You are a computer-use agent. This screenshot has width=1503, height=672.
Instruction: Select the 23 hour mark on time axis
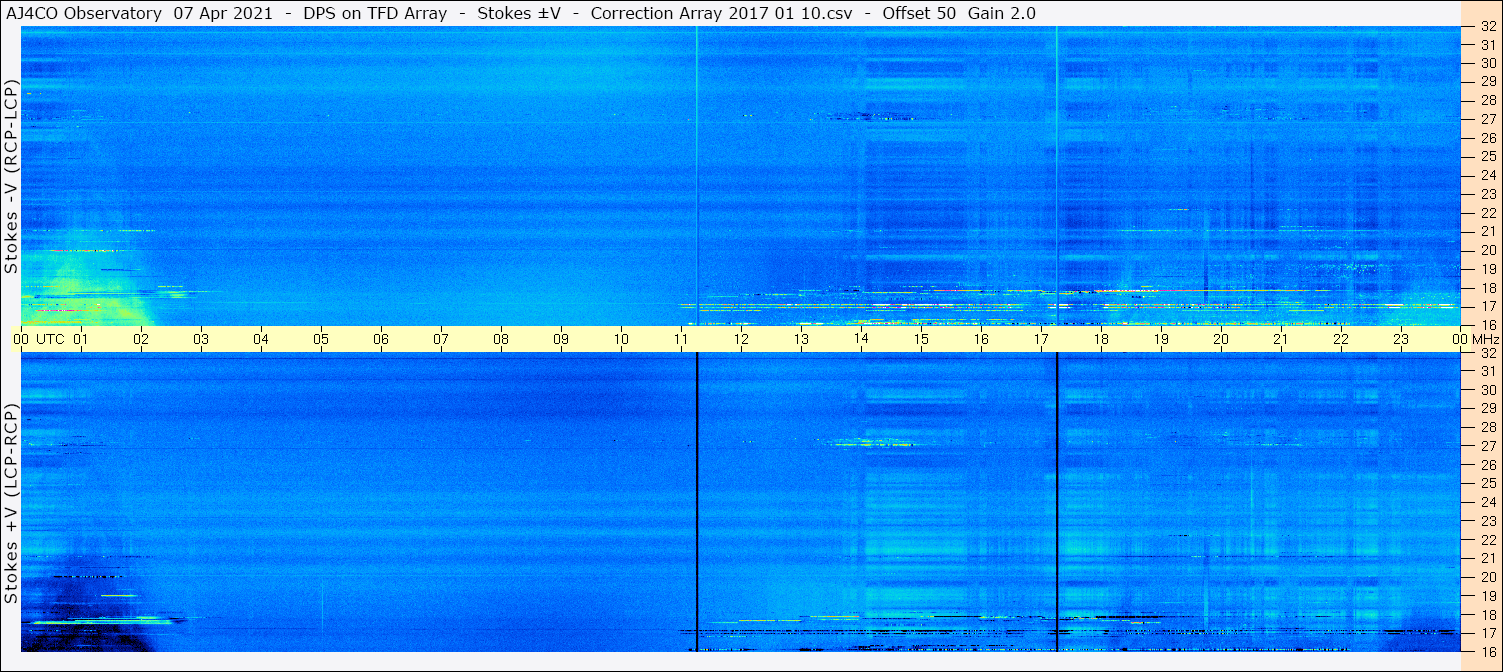point(1401,339)
